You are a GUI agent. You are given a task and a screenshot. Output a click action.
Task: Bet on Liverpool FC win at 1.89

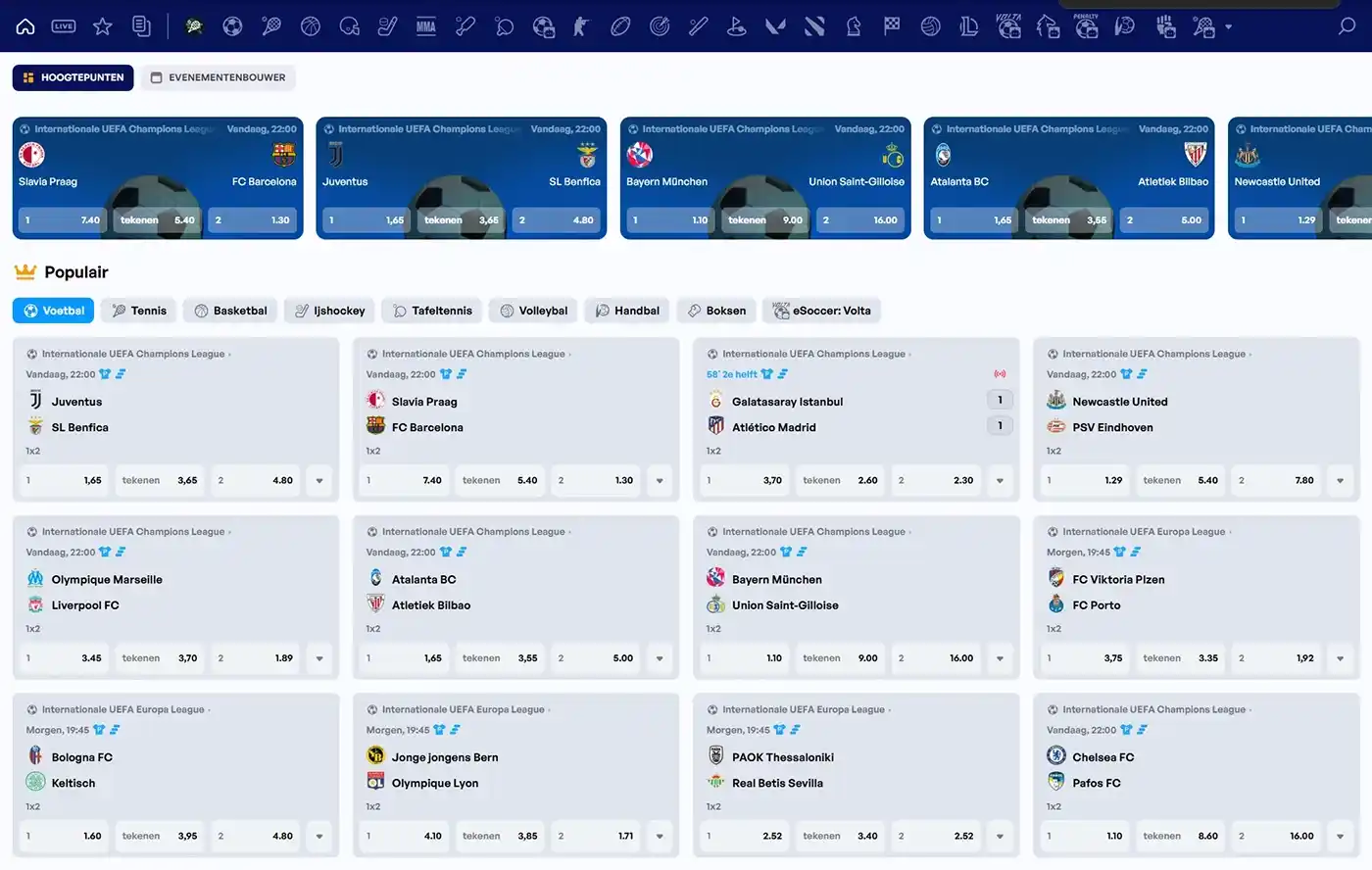point(256,658)
